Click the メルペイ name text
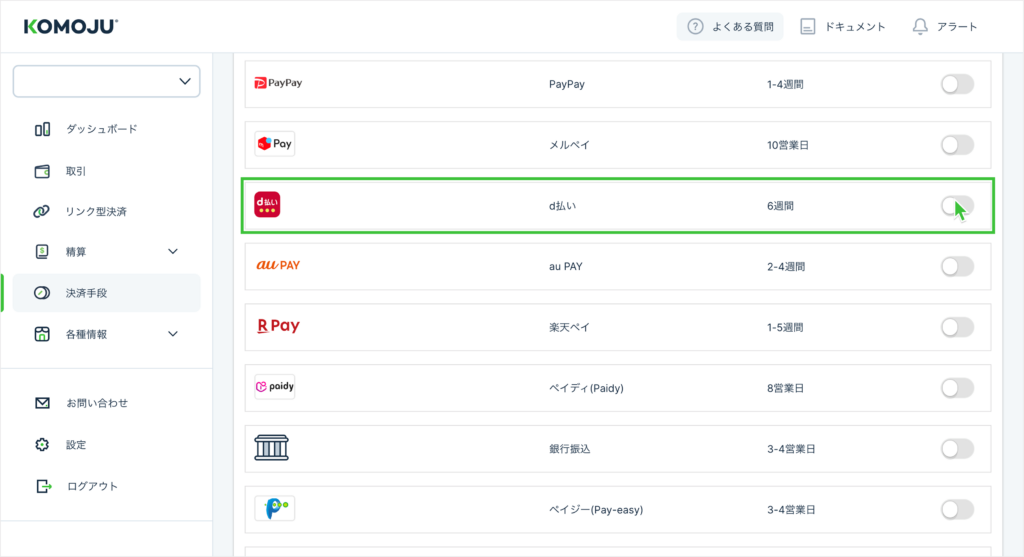This screenshot has height=557, width=1024. [x=569, y=145]
